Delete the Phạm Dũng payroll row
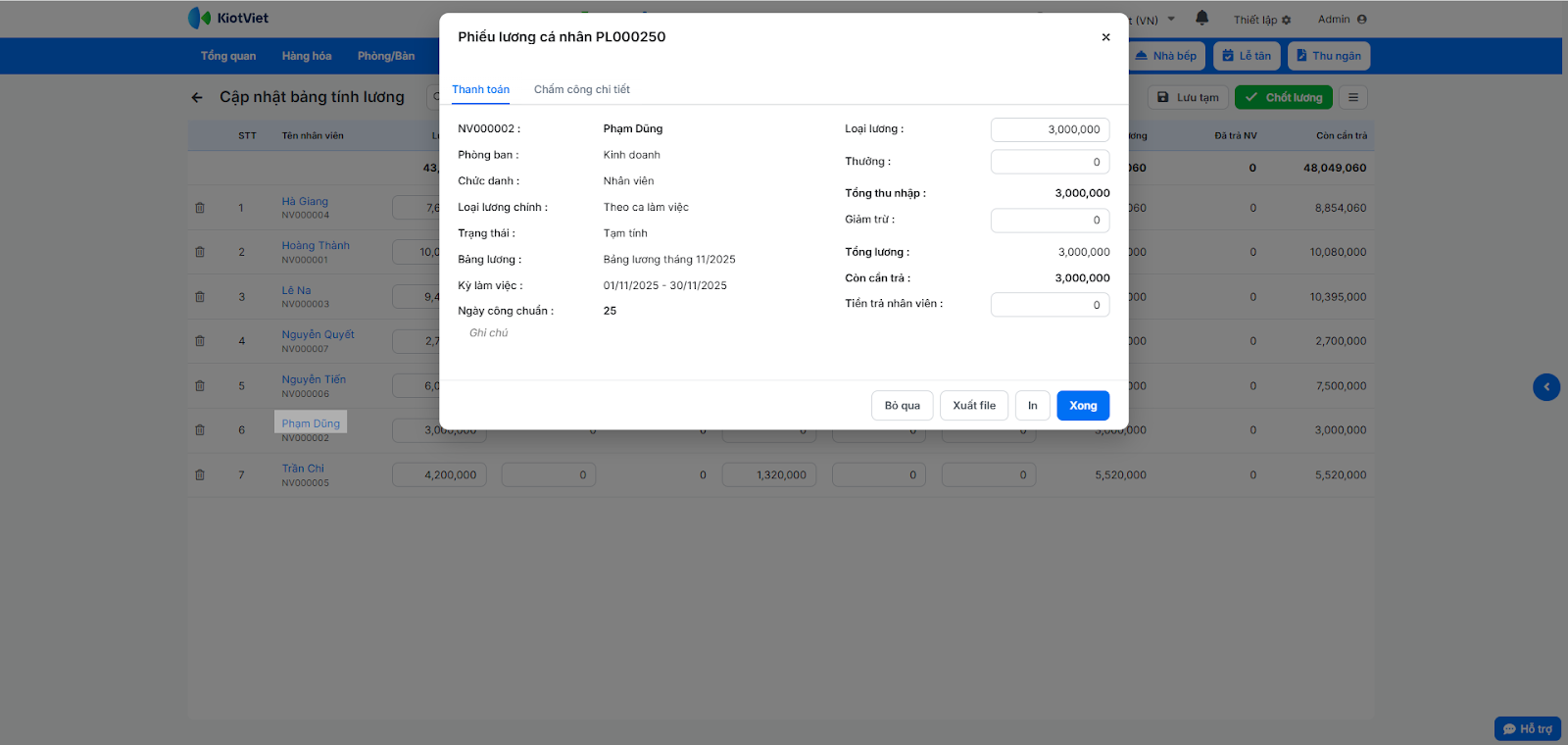1568x745 pixels. pyautogui.click(x=200, y=430)
